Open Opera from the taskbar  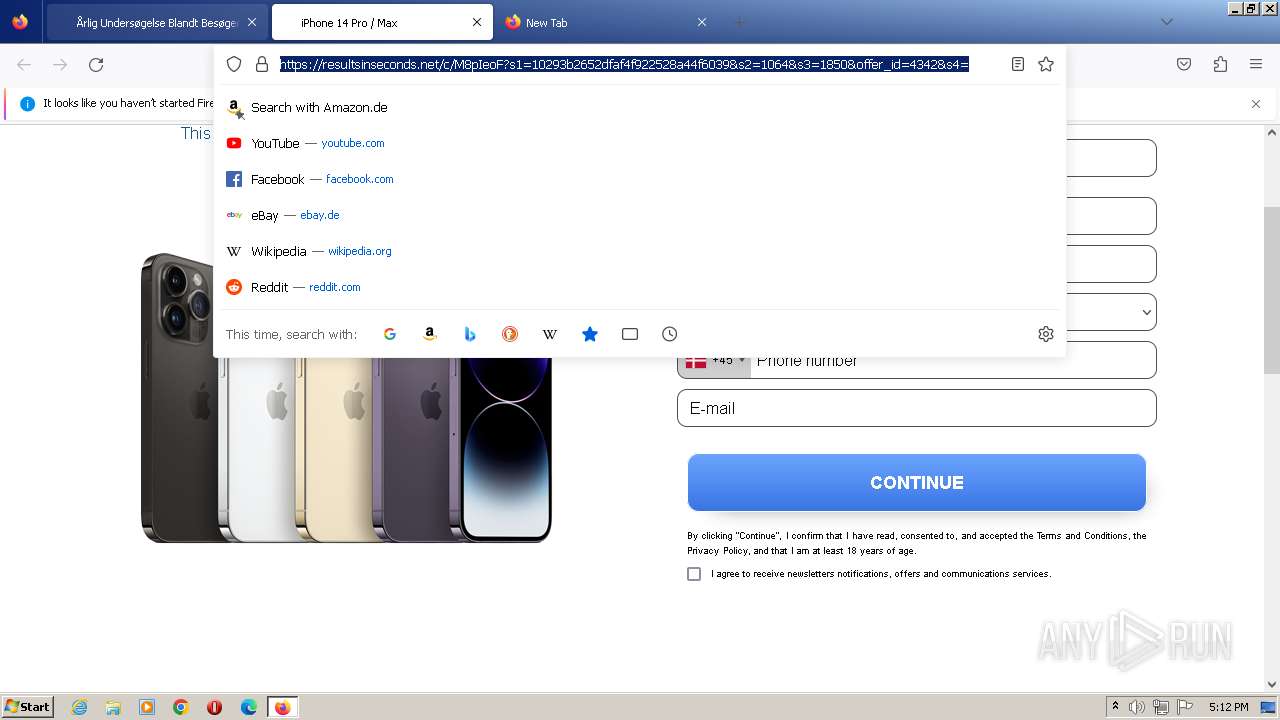214,707
